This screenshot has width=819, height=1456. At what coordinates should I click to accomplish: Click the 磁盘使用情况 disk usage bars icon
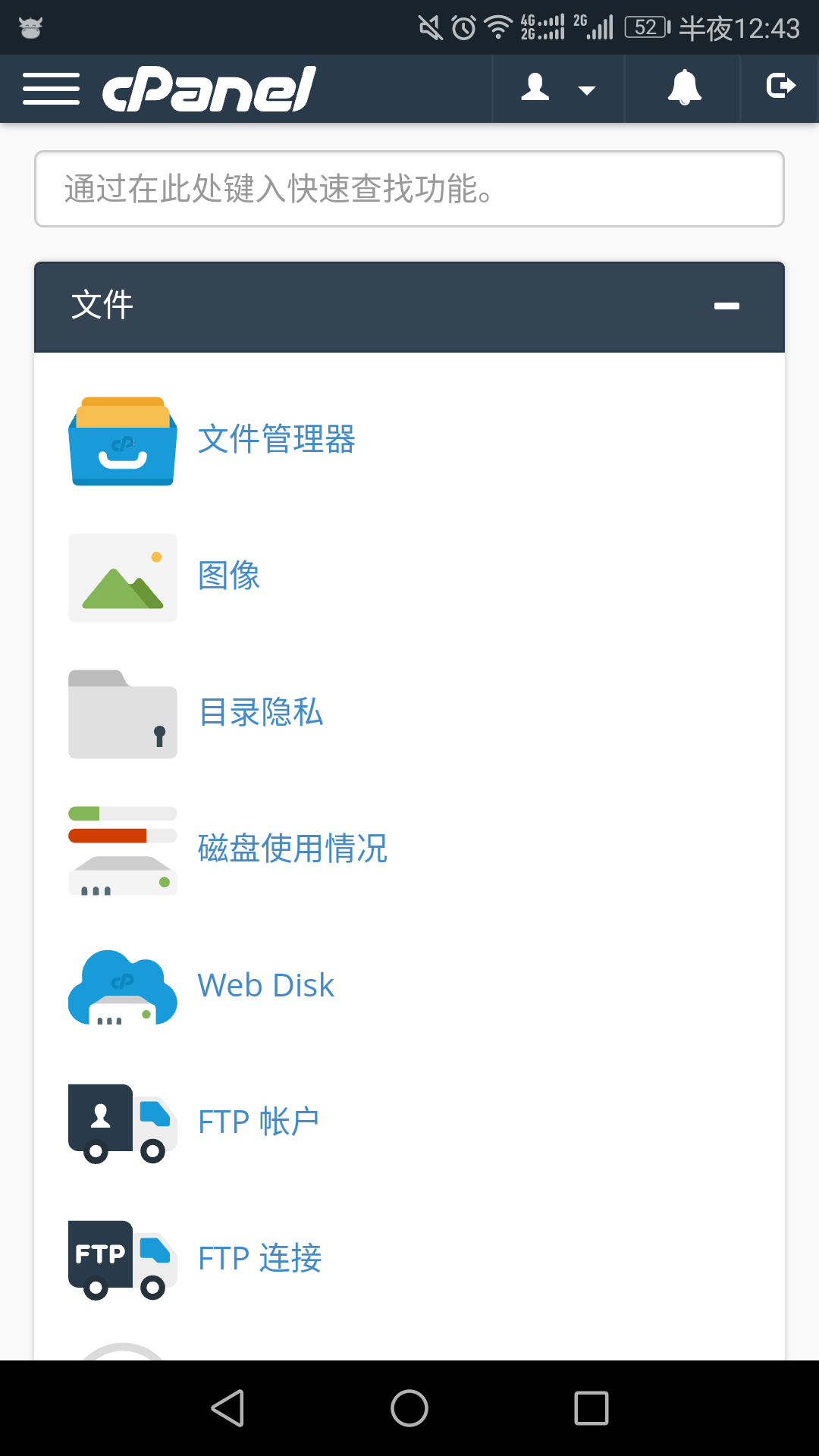(123, 851)
